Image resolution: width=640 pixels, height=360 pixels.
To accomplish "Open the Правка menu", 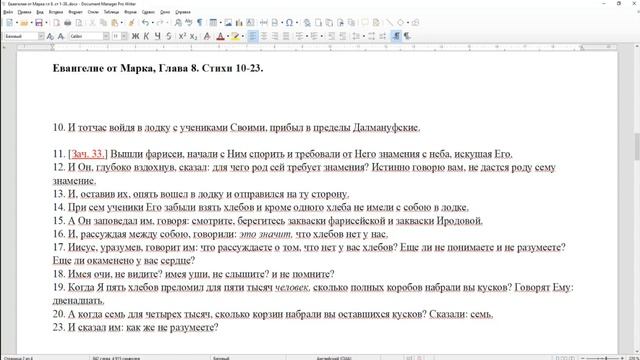I will click(x=24, y=12).
